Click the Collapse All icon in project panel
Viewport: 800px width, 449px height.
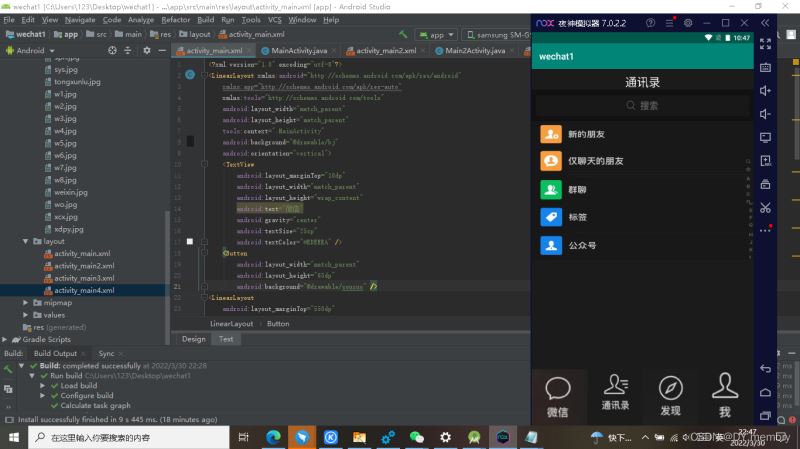click(128, 51)
